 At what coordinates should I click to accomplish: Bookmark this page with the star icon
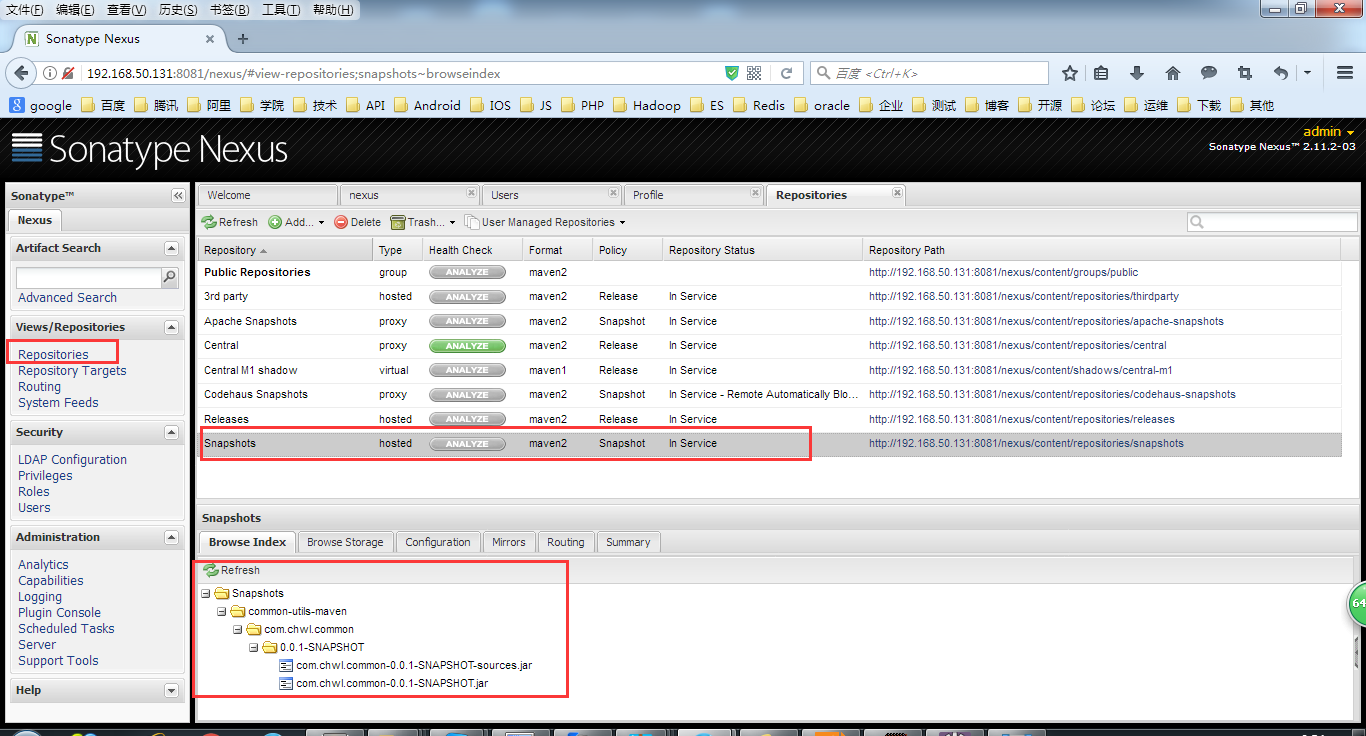pos(1070,73)
